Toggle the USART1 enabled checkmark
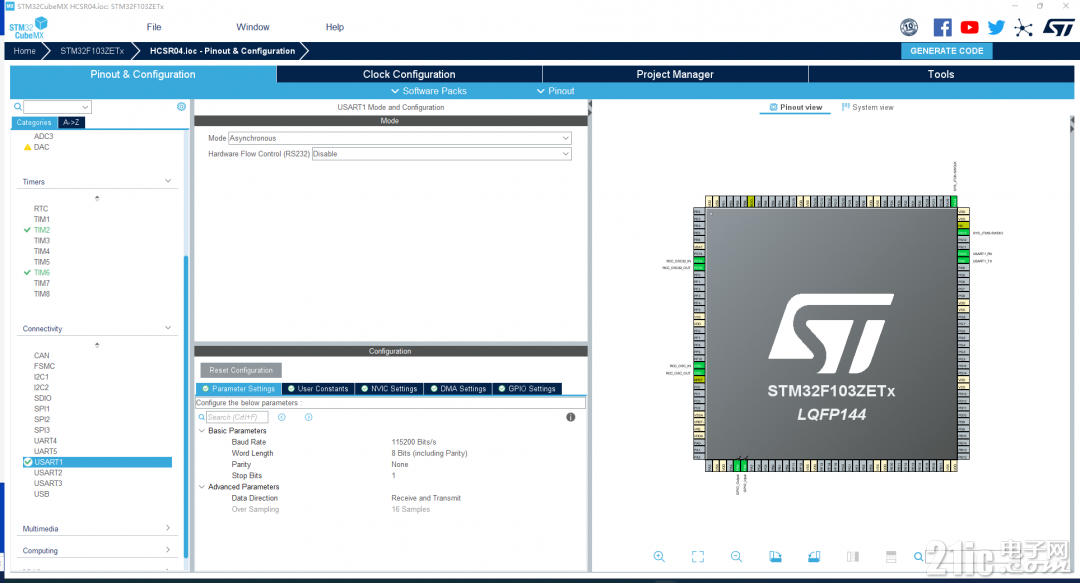 point(28,462)
